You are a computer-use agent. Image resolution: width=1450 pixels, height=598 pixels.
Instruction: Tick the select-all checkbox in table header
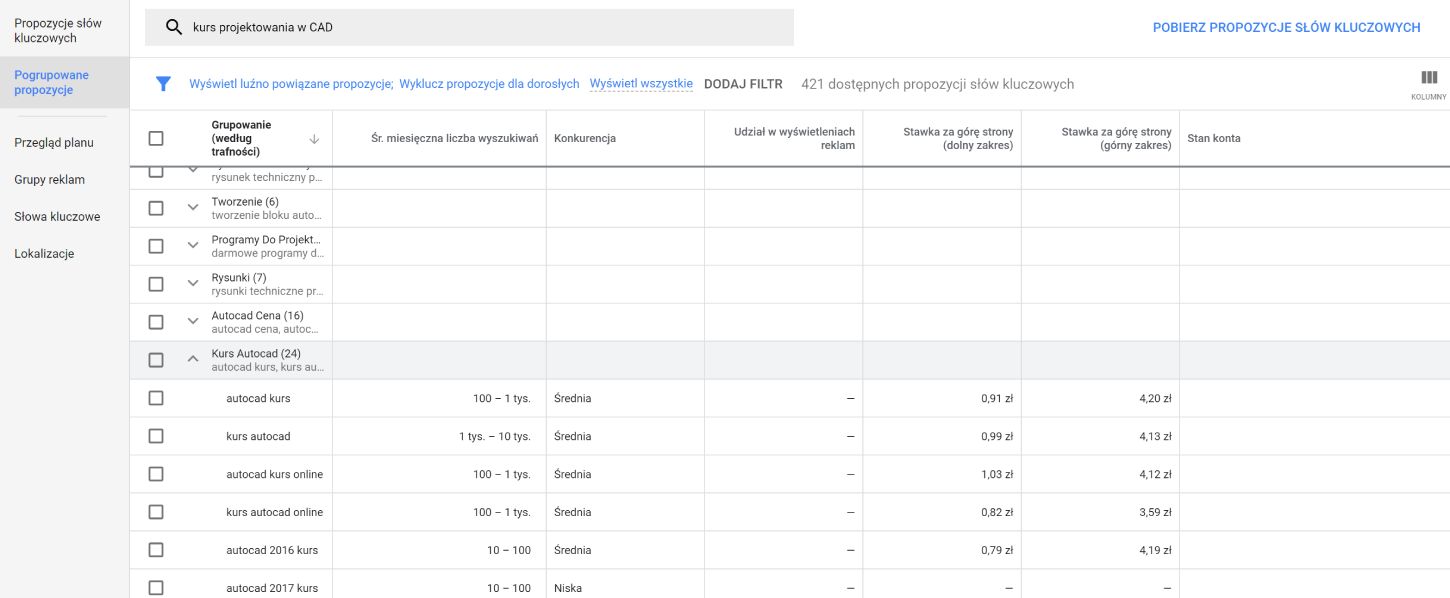156,139
